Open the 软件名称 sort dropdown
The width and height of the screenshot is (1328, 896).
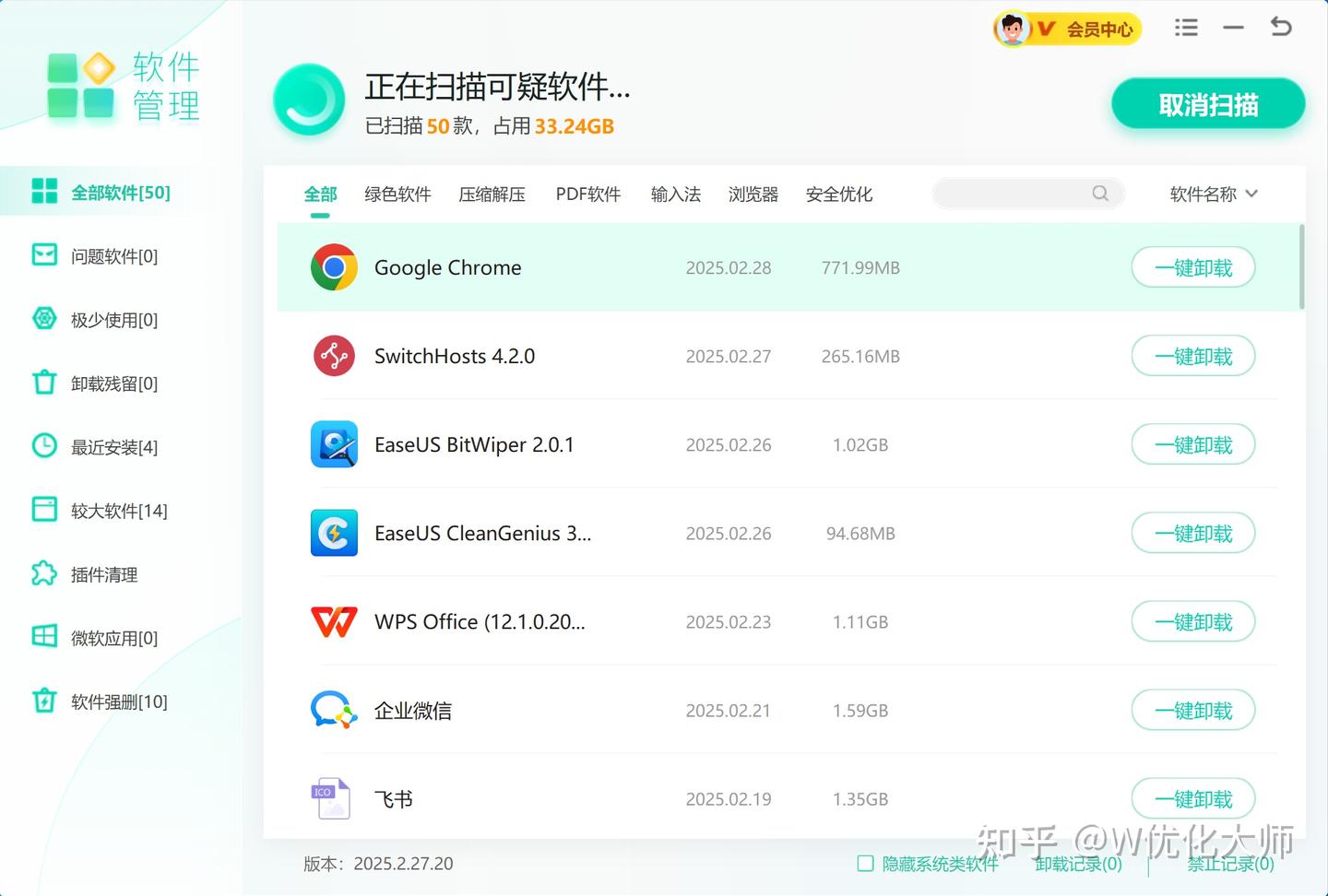pyautogui.click(x=1214, y=194)
